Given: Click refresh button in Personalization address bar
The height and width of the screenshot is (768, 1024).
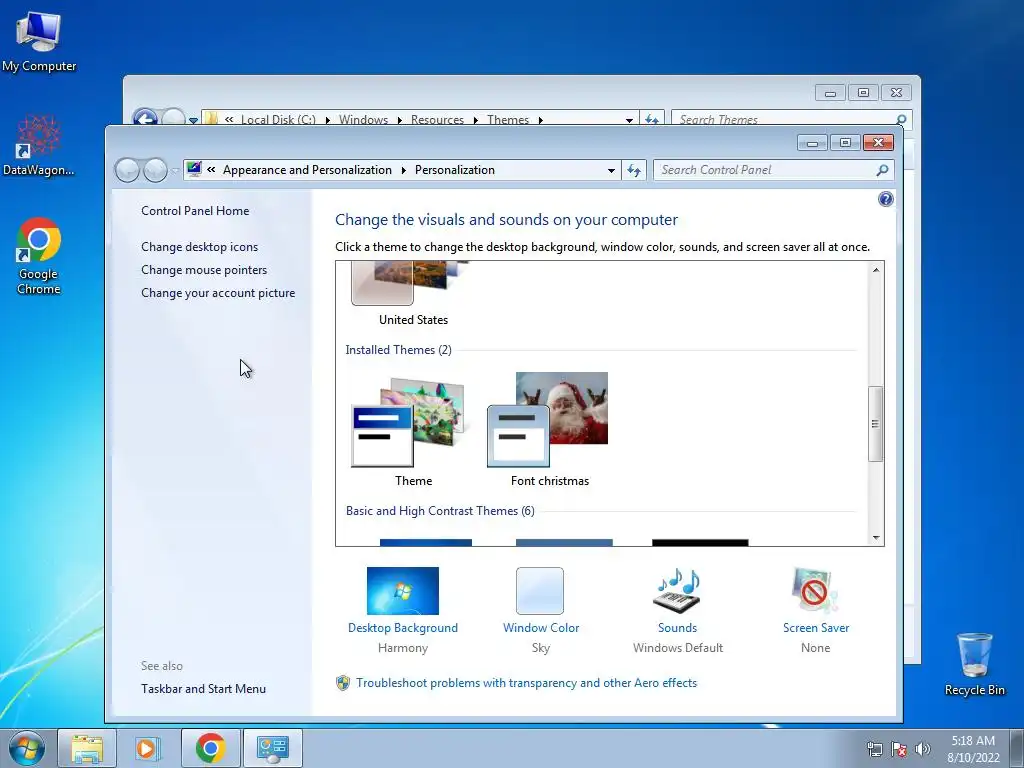Looking at the screenshot, I should 633,170.
